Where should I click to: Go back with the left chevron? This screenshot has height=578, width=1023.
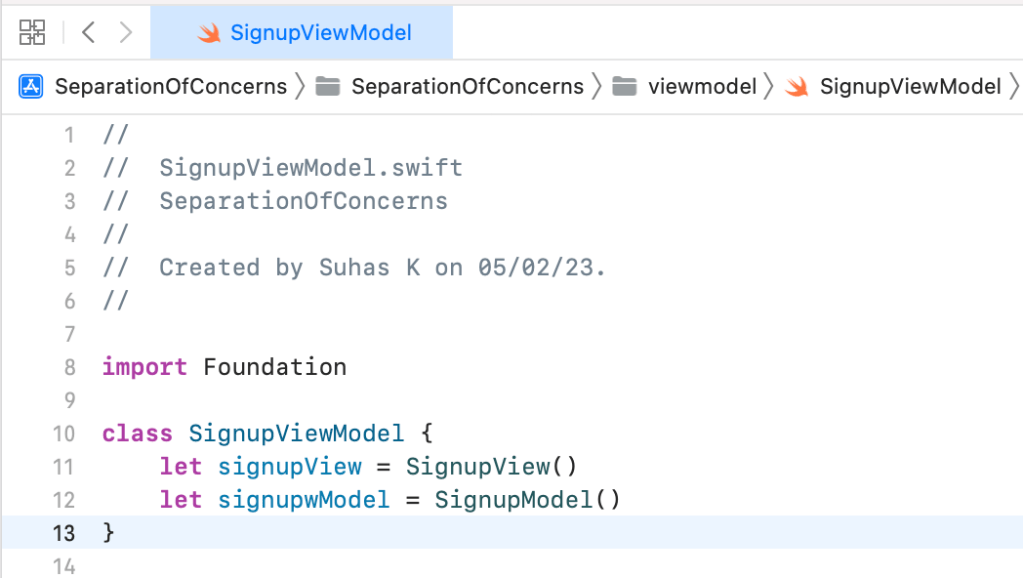88,33
